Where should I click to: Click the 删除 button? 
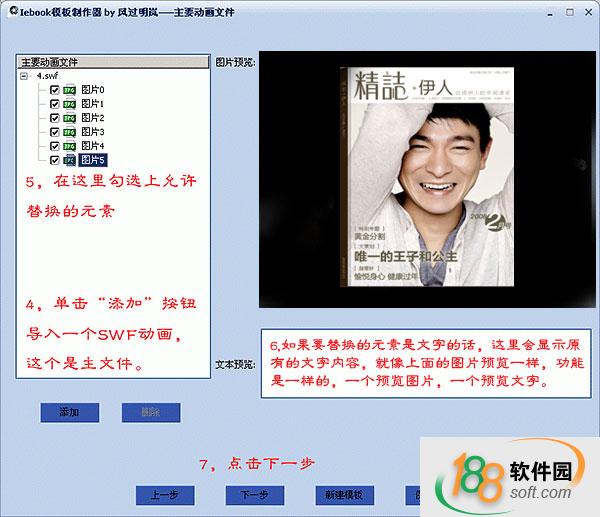(x=151, y=413)
